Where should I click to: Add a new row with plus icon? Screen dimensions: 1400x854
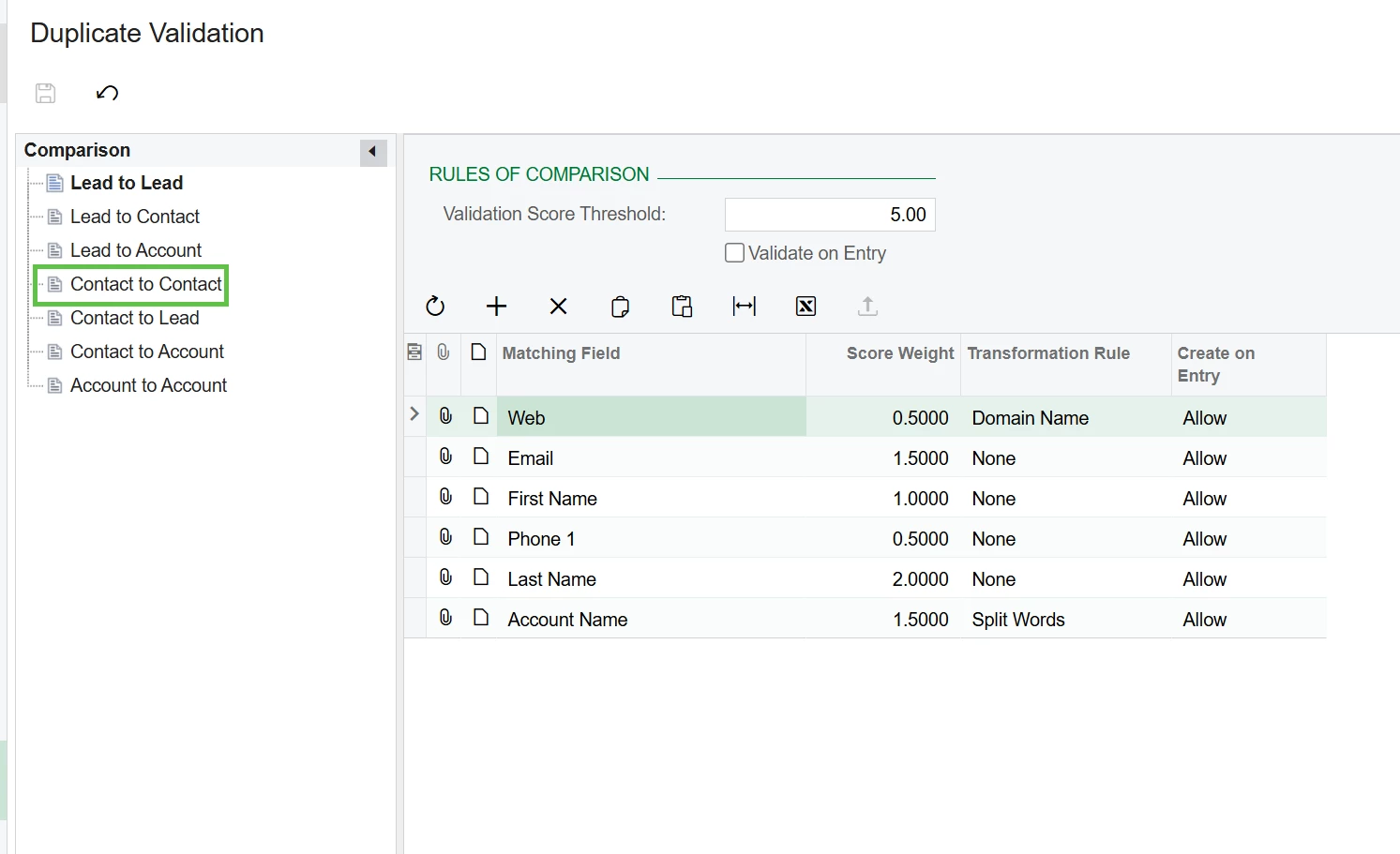(x=496, y=307)
